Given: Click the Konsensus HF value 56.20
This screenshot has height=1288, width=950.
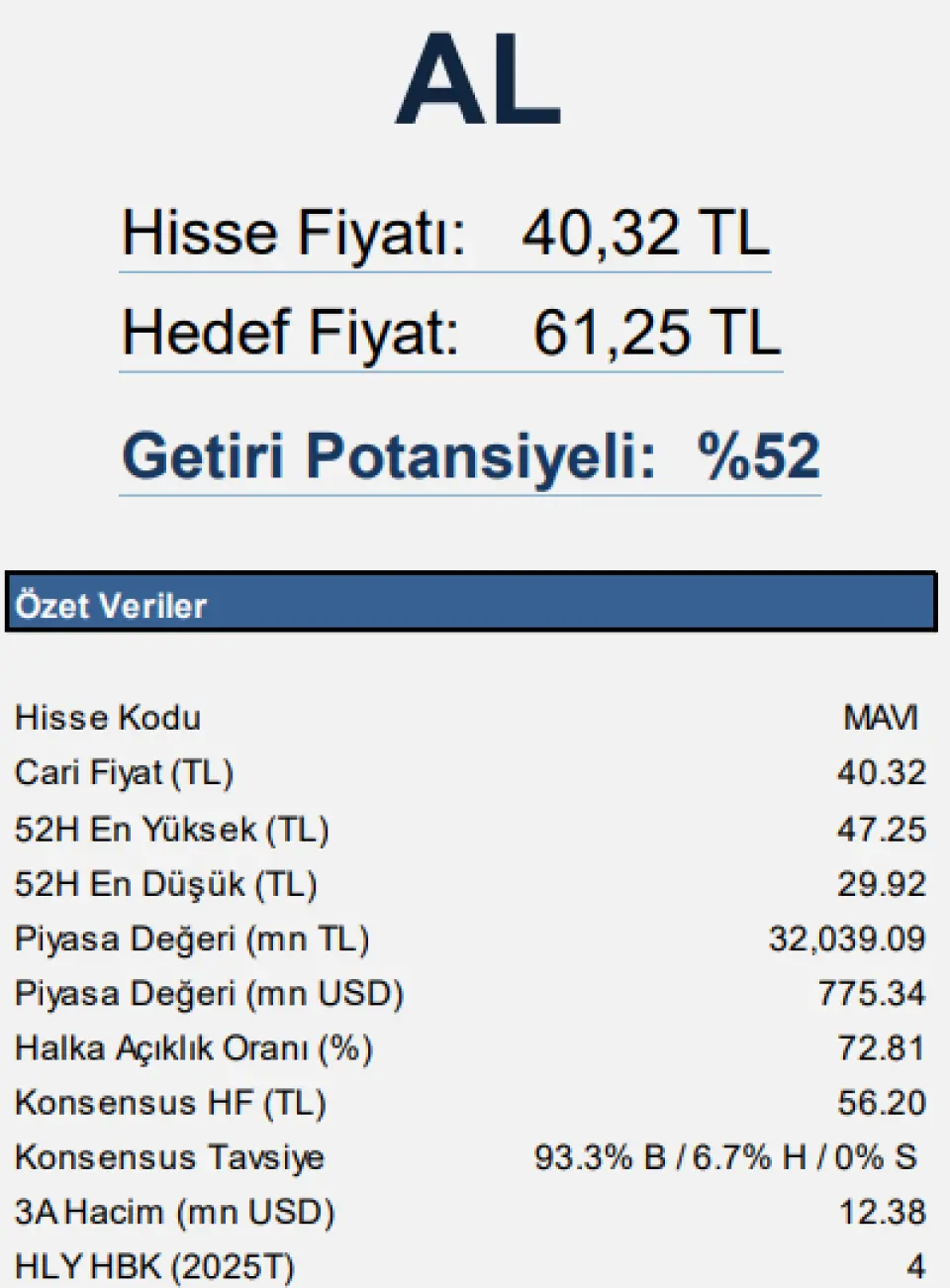Looking at the screenshot, I should [x=882, y=1102].
